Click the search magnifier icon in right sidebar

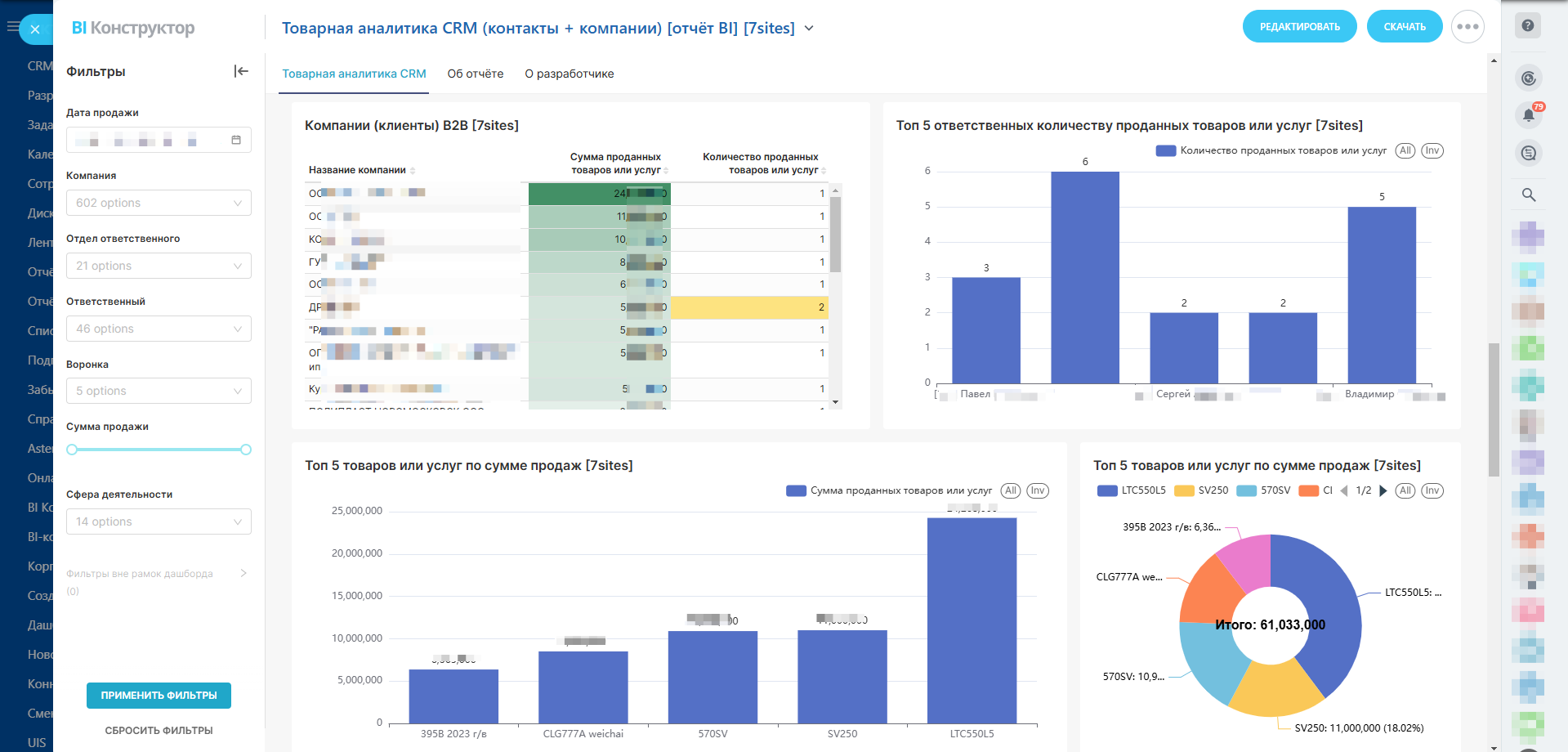[1528, 195]
